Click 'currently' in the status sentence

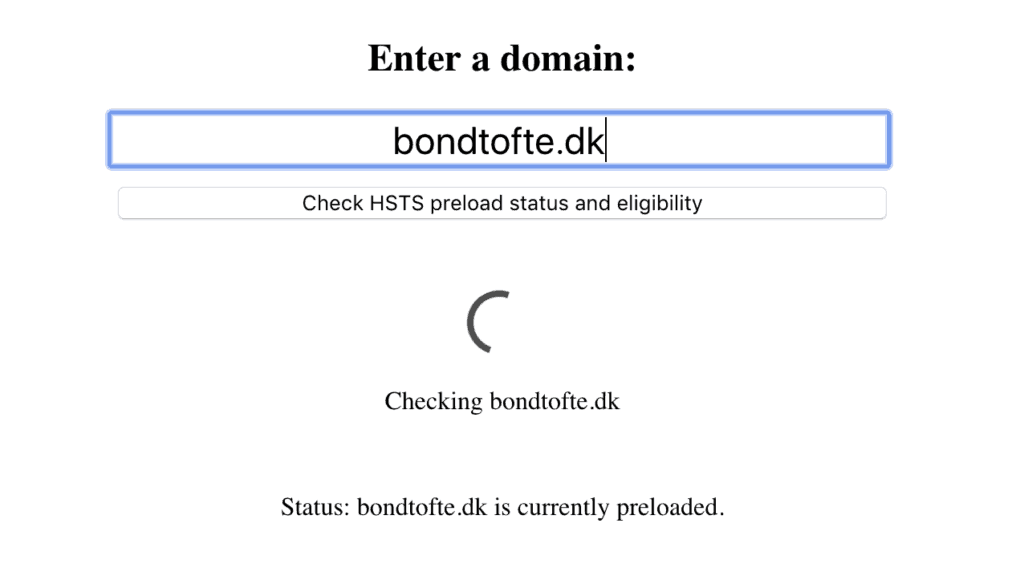[563, 507]
